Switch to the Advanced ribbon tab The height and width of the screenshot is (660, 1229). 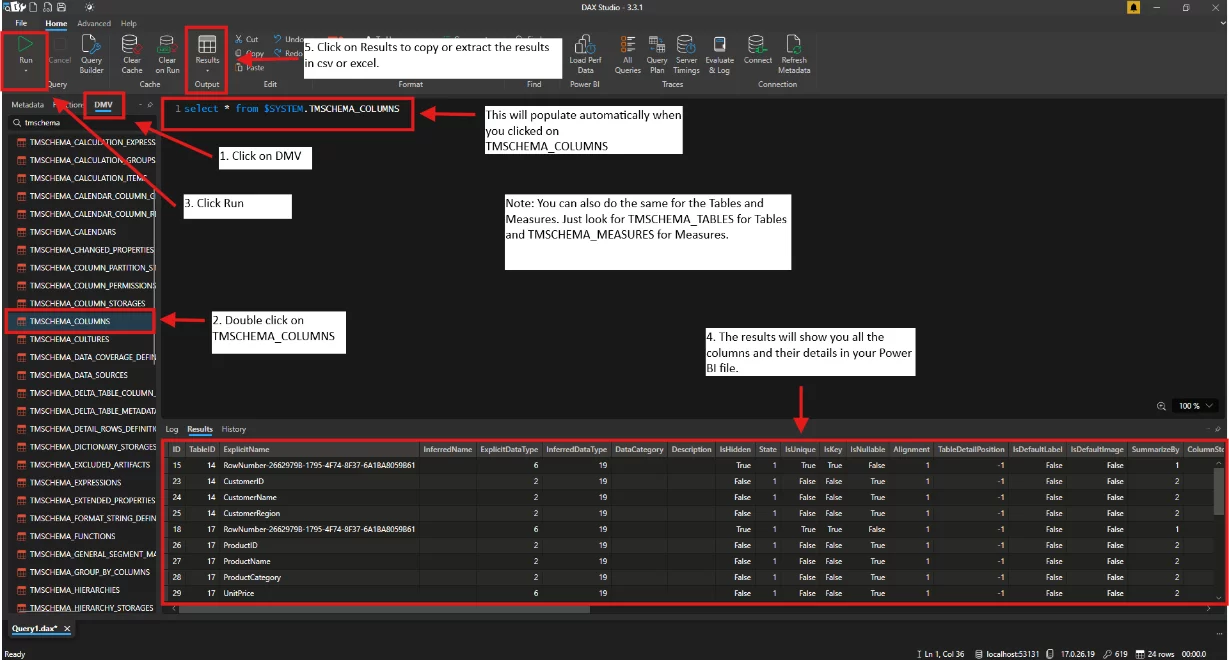93,23
